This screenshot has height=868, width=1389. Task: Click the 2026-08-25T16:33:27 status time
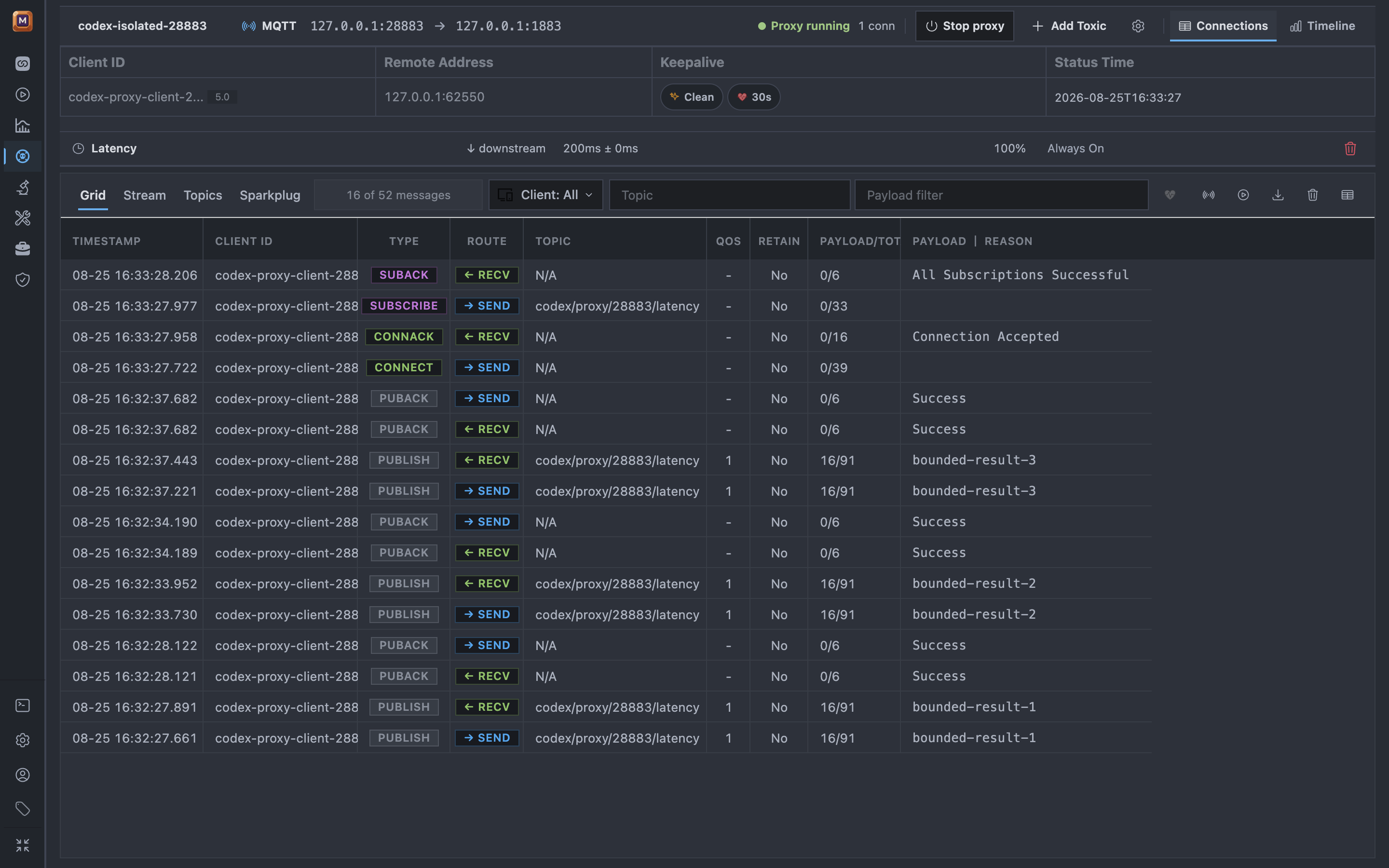(x=1117, y=97)
